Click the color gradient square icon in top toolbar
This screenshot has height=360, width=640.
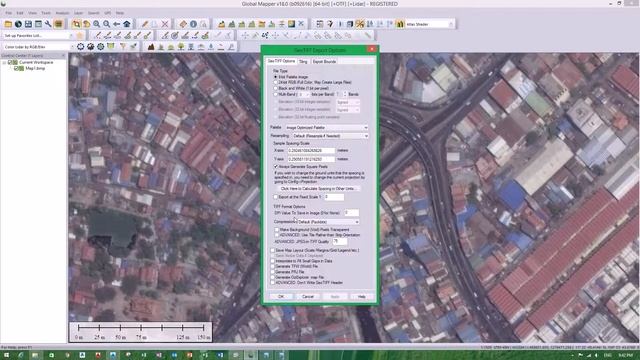[x=291, y=24]
